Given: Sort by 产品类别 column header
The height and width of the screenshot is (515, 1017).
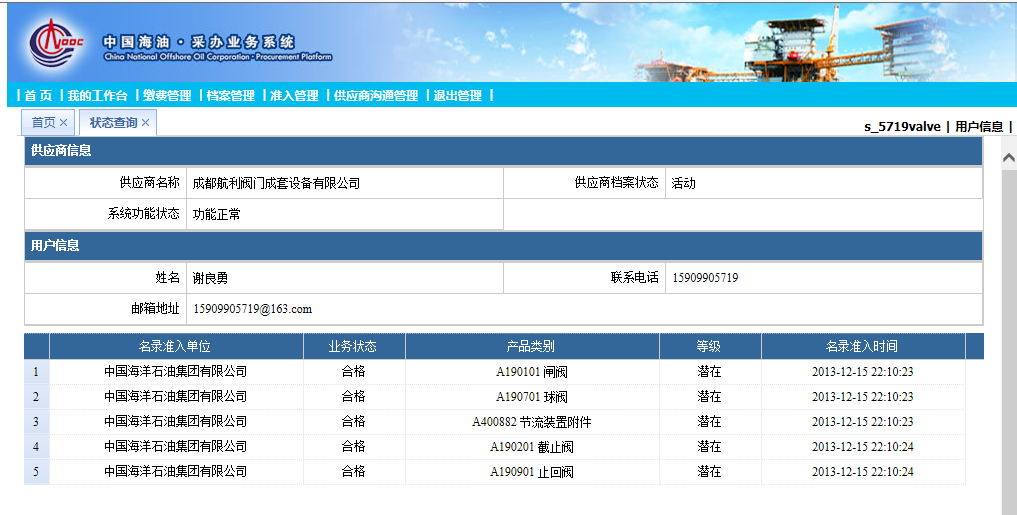Looking at the screenshot, I should pos(531,346).
